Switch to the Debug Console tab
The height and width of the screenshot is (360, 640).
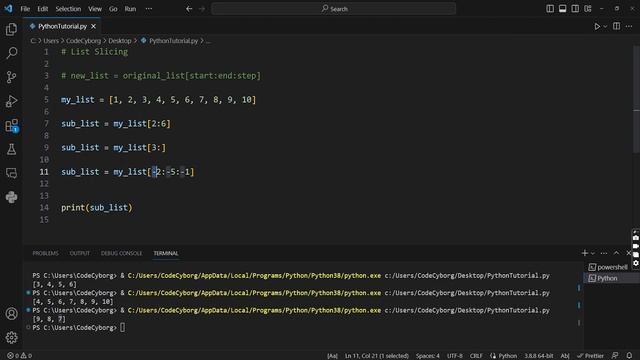coord(122,253)
